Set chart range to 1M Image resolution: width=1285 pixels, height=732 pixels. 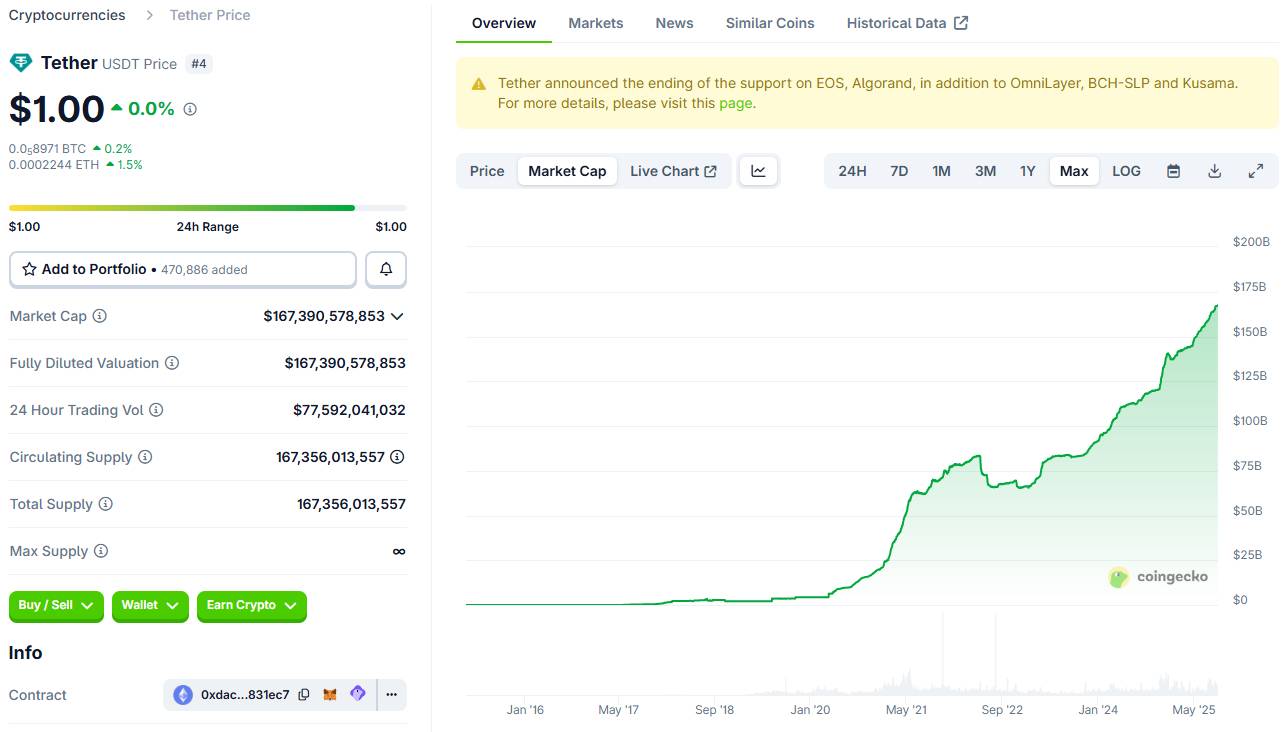pyautogui.click(x=941, y=171)
